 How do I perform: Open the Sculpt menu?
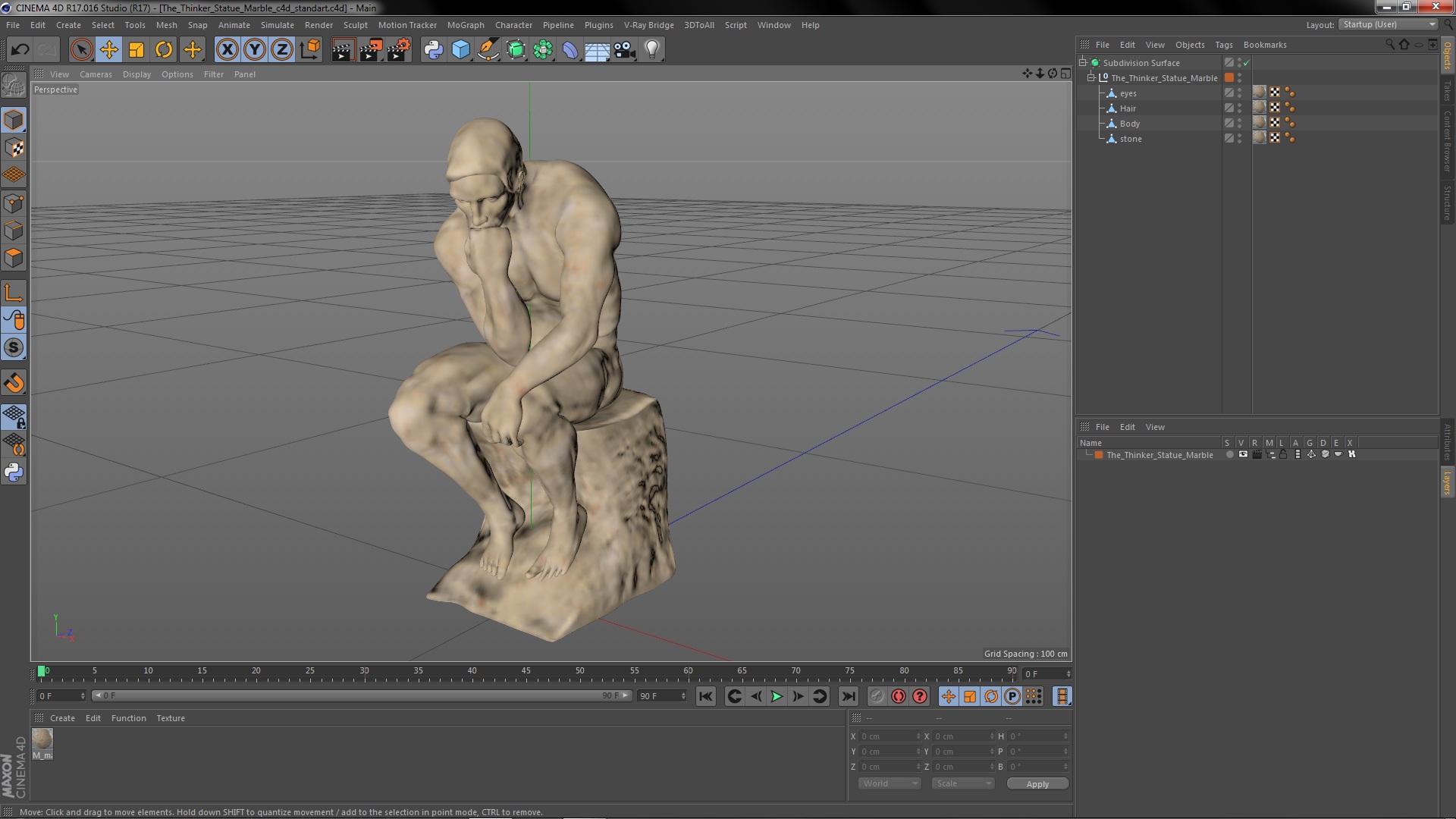click(355, 25)
